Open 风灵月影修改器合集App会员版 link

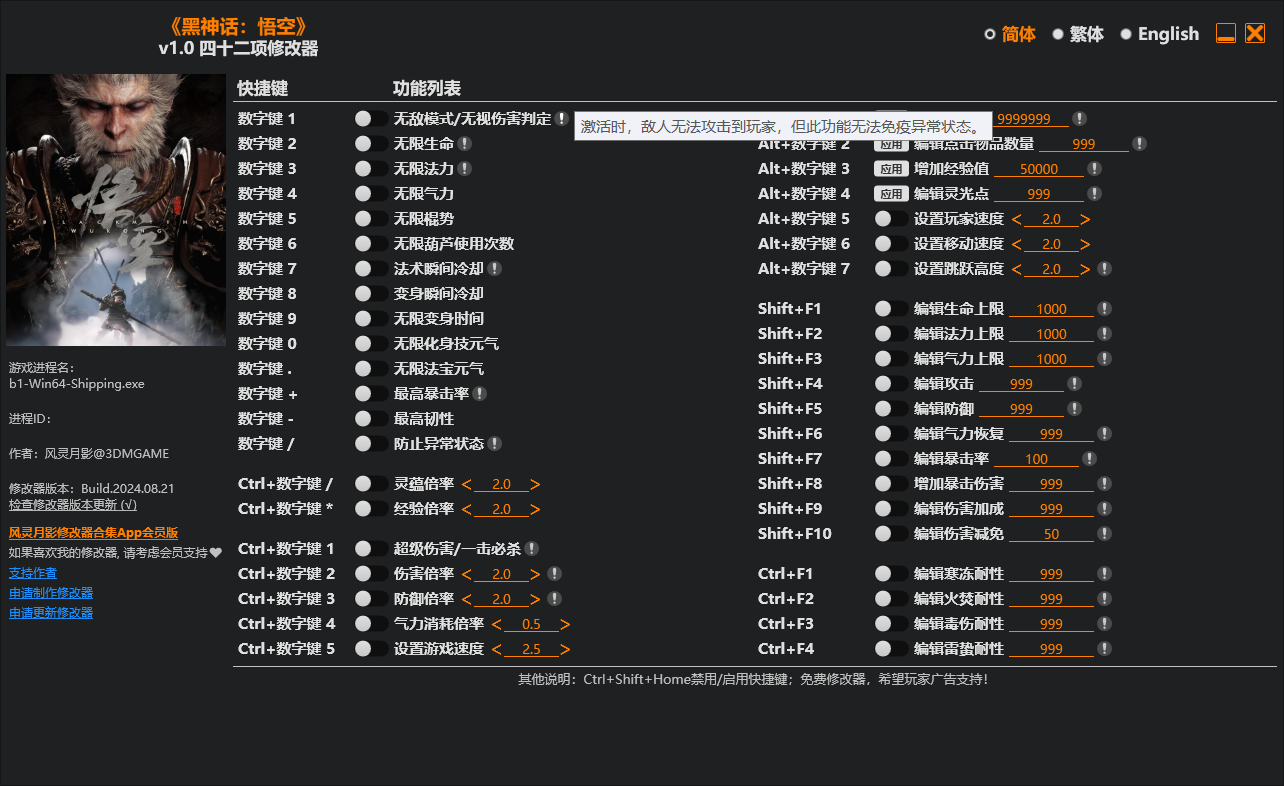(93, 533)
